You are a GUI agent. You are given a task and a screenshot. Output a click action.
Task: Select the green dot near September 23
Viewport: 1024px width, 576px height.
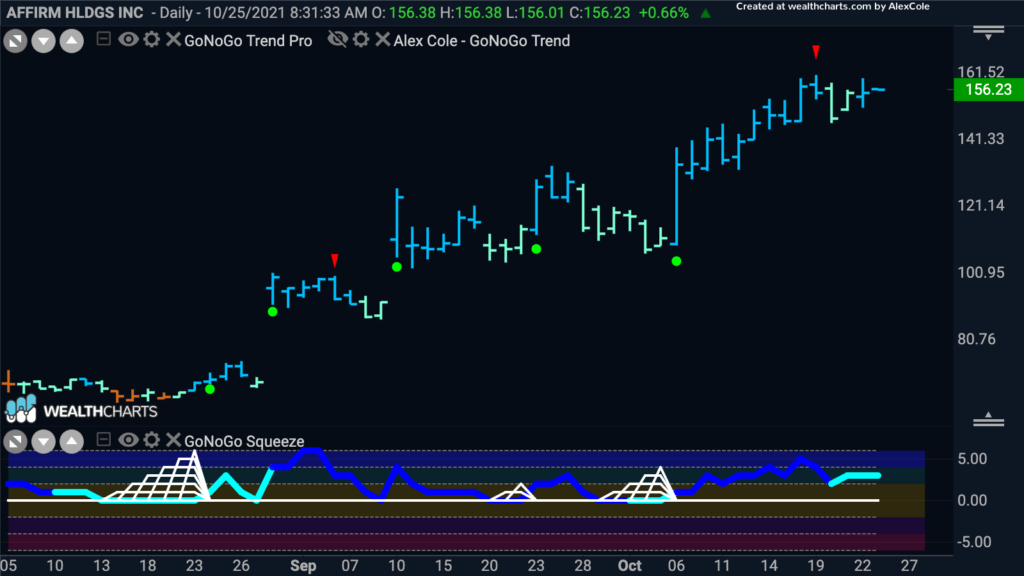point(536,249)
